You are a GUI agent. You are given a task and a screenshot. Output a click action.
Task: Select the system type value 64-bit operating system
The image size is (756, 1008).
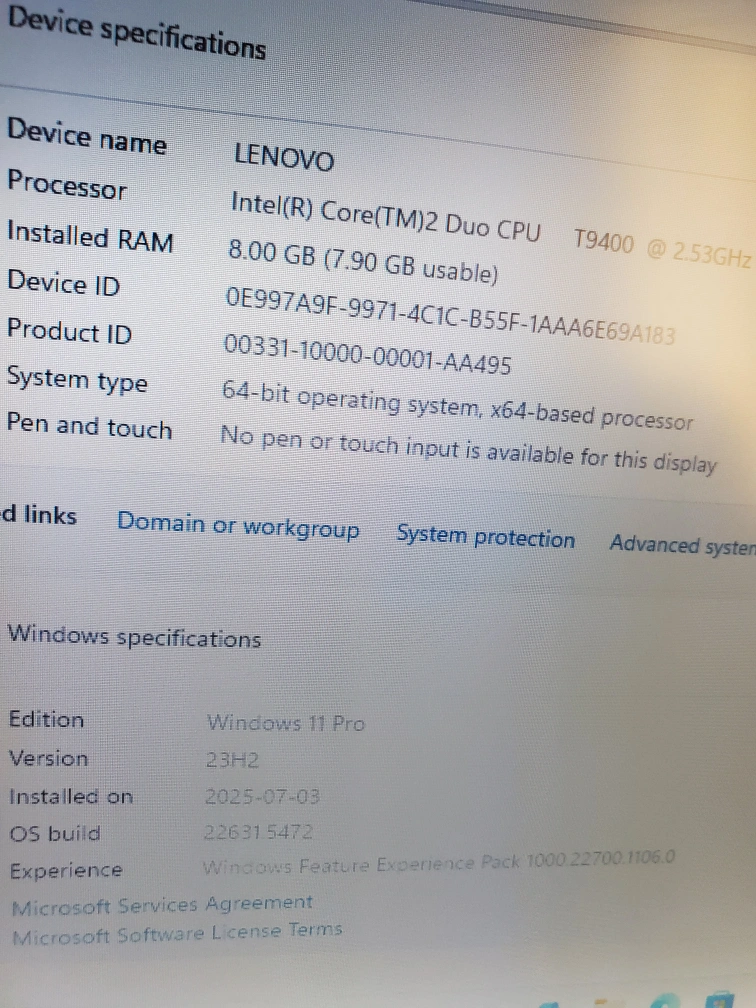(x=457, y=406)
